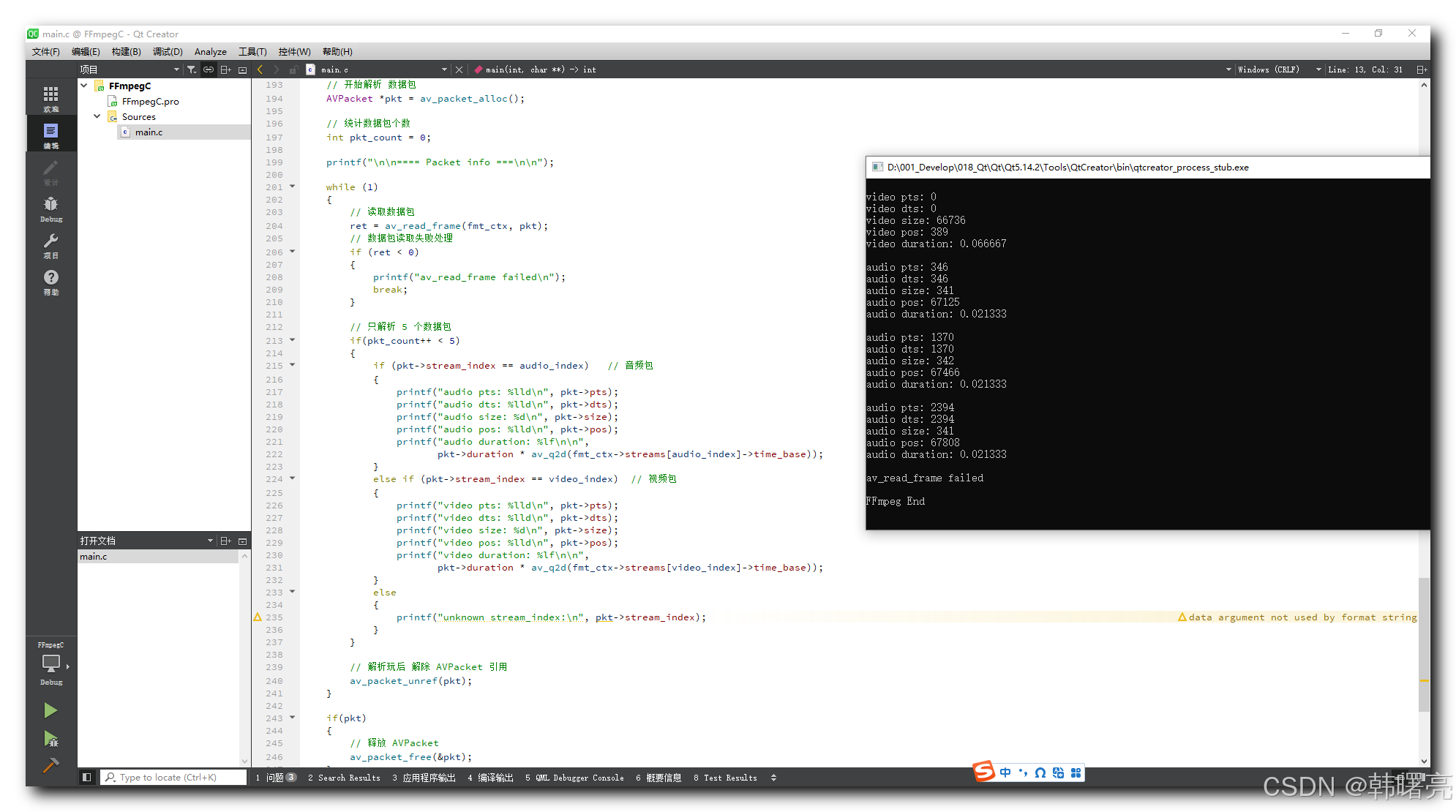This screenshot has width=1456, height=812.
Task: Open the Tools menu (工具)
Action: (x=252, y=52)
